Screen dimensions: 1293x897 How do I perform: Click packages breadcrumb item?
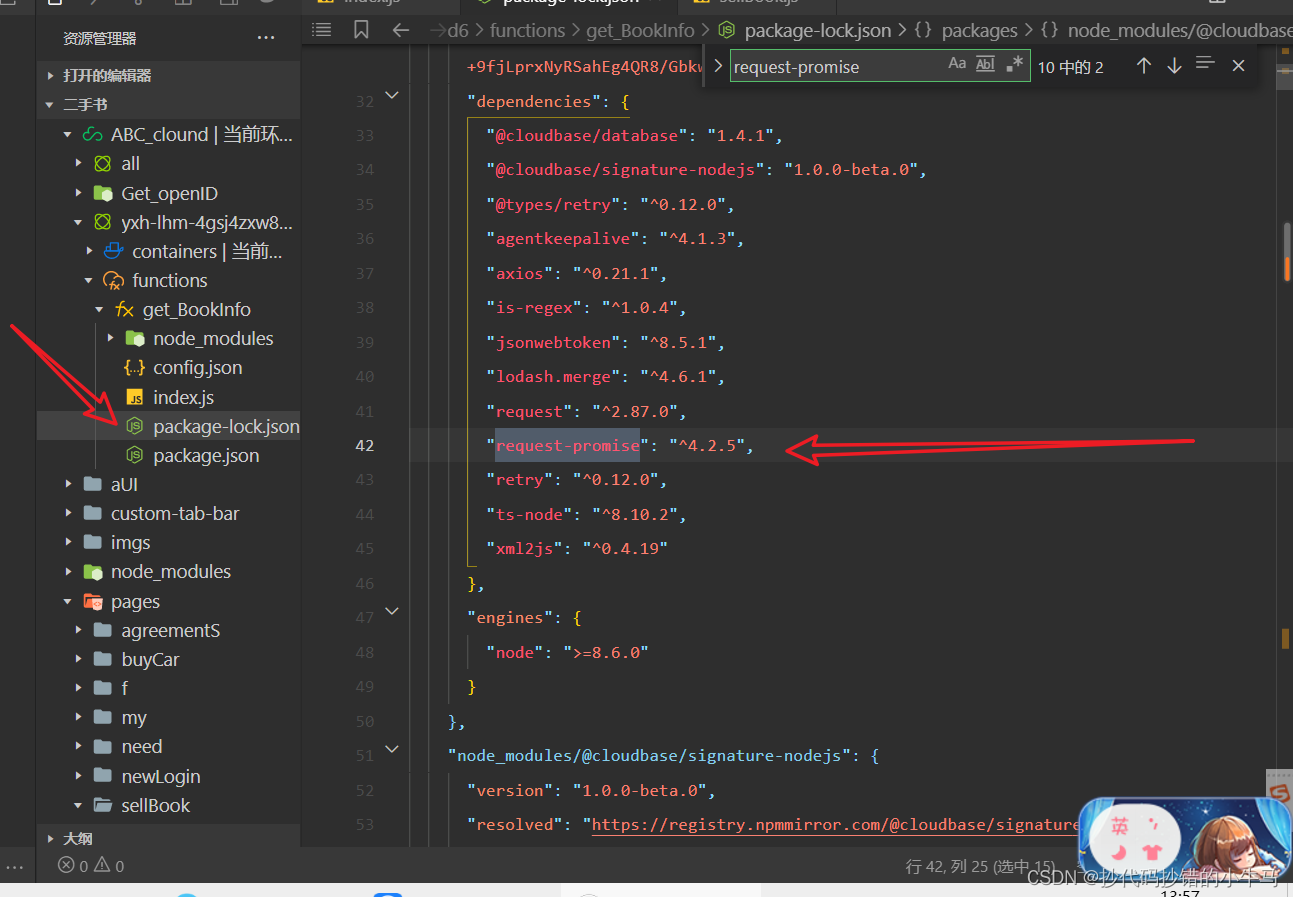pyautogui.click(x=979, y=30)
